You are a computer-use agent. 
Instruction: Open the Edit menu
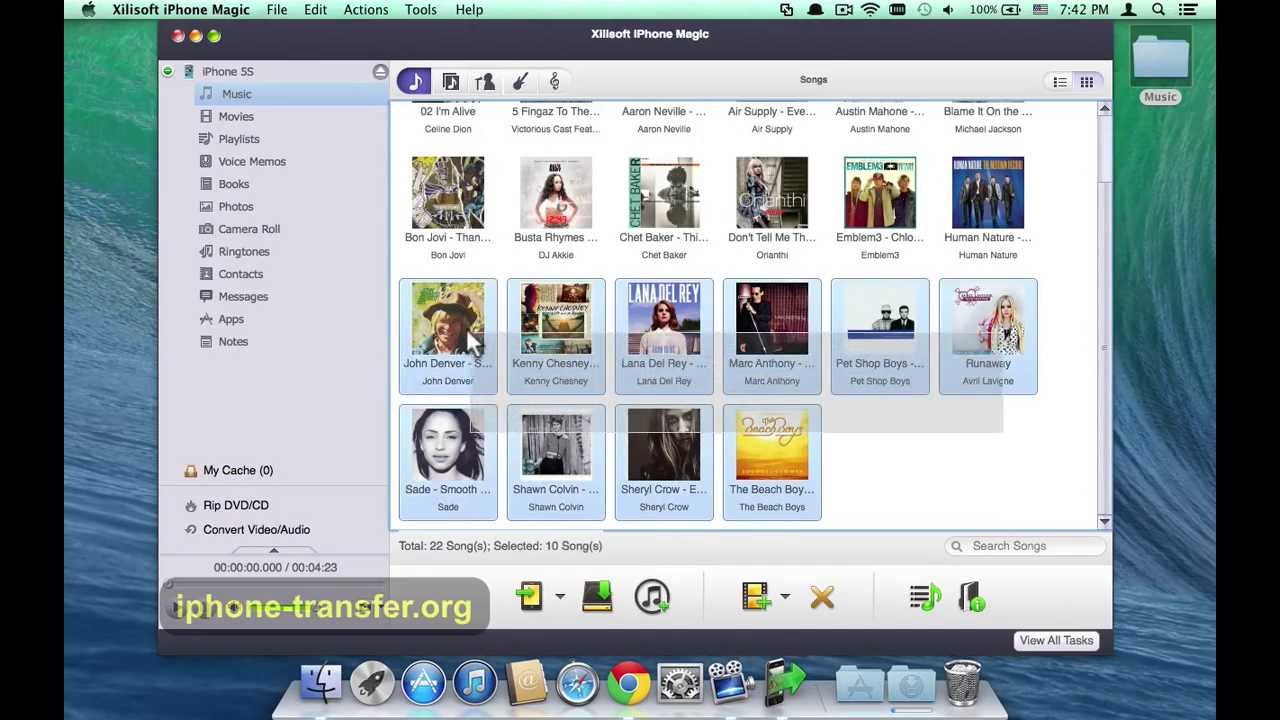[315, 10]
